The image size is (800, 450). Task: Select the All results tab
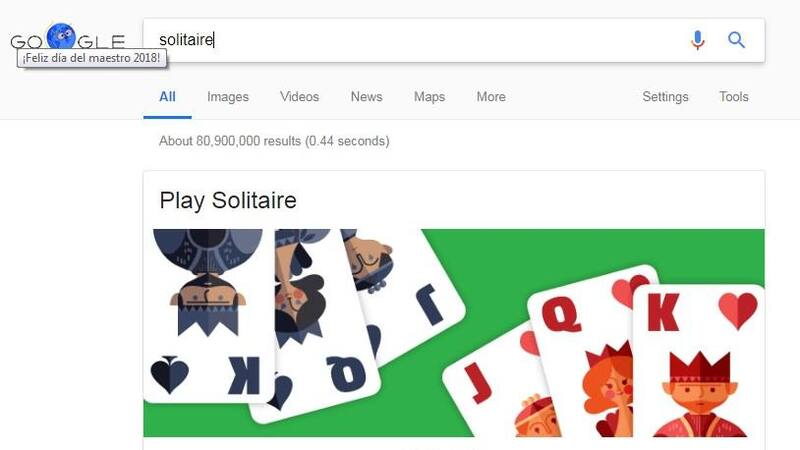click(167, 96)
